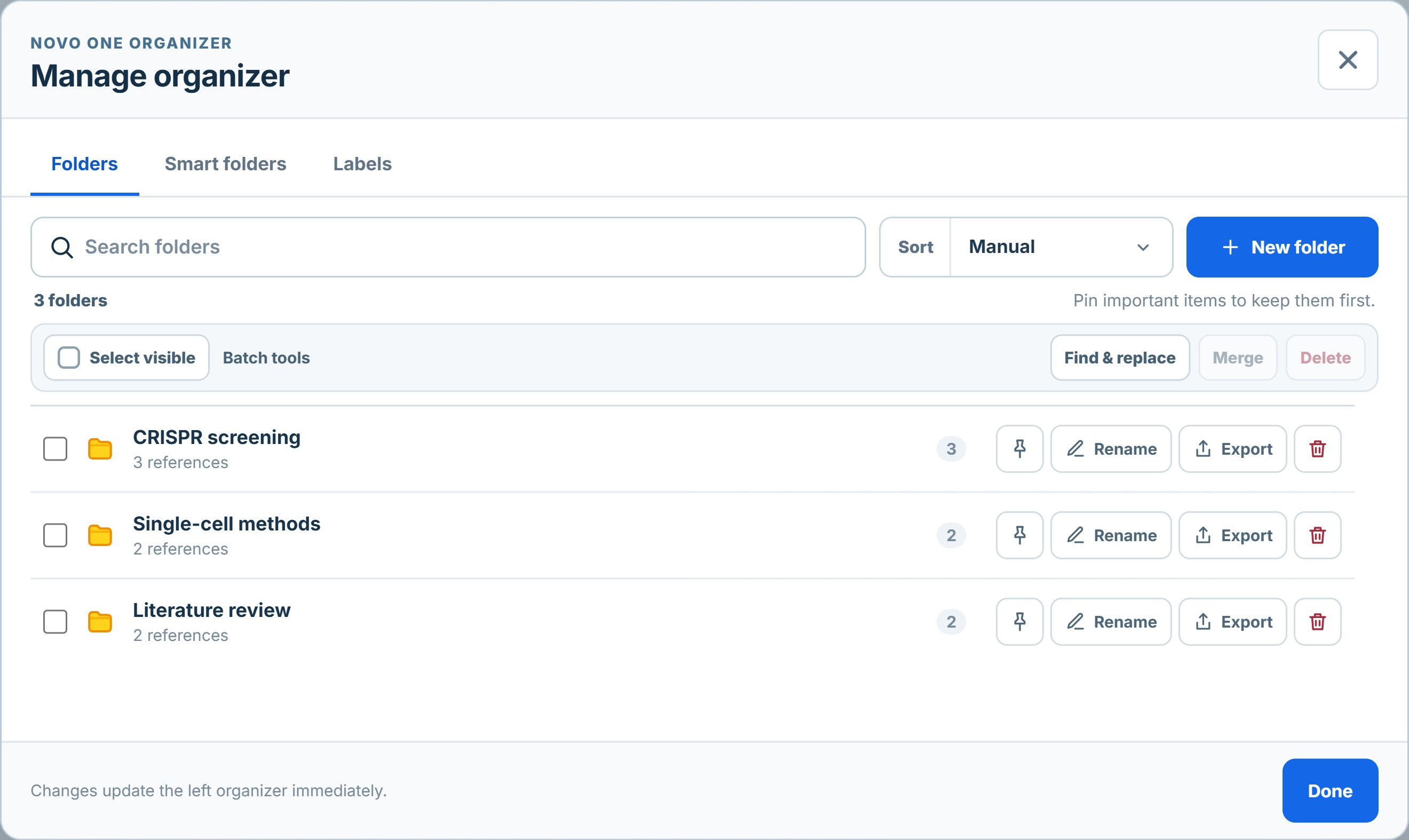The image size is (1409, 840).
Task: Rename the Single-cell methods folder
Action: (1111, 535)
